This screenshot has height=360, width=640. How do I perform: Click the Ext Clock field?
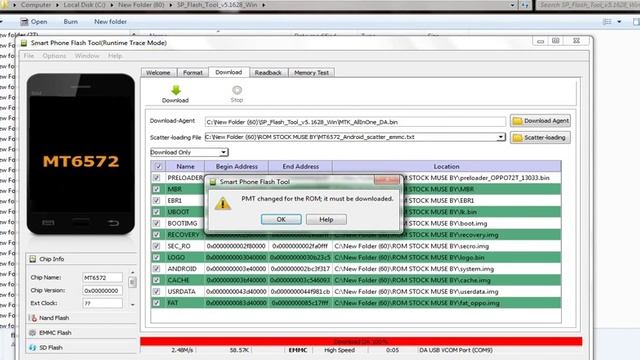102,303
